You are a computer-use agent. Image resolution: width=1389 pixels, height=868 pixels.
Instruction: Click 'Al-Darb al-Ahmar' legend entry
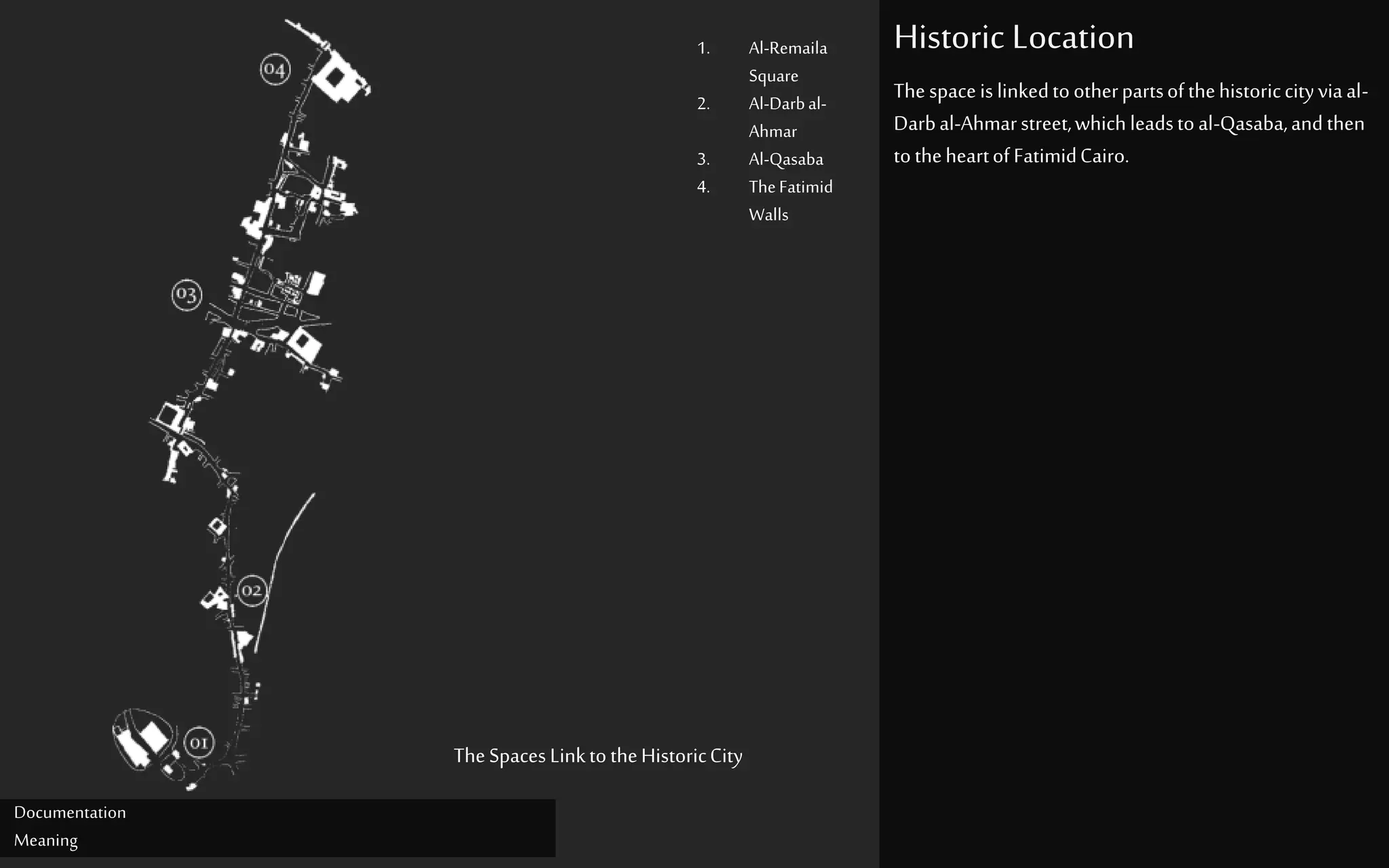click(x=787, y=117)
